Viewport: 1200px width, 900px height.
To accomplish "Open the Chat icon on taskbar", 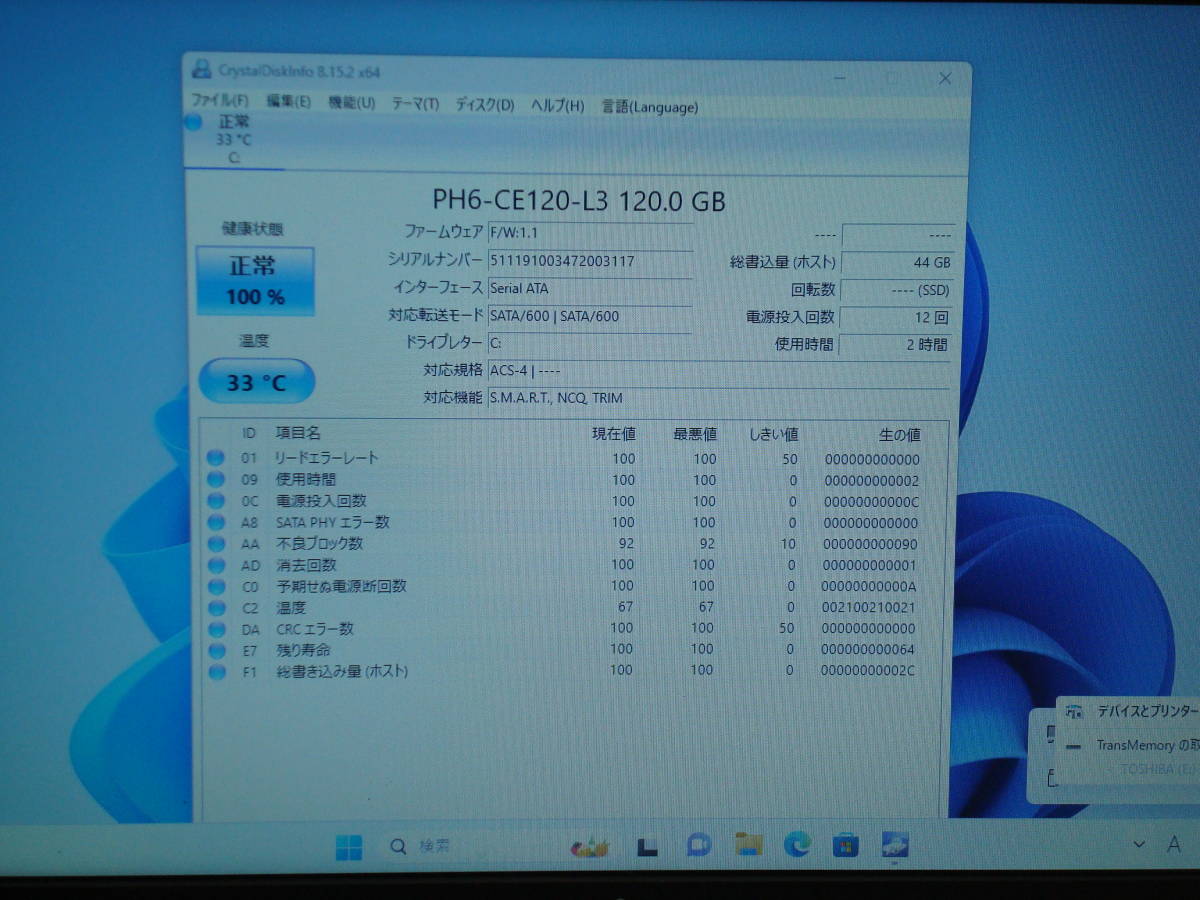I will [699, 846].
